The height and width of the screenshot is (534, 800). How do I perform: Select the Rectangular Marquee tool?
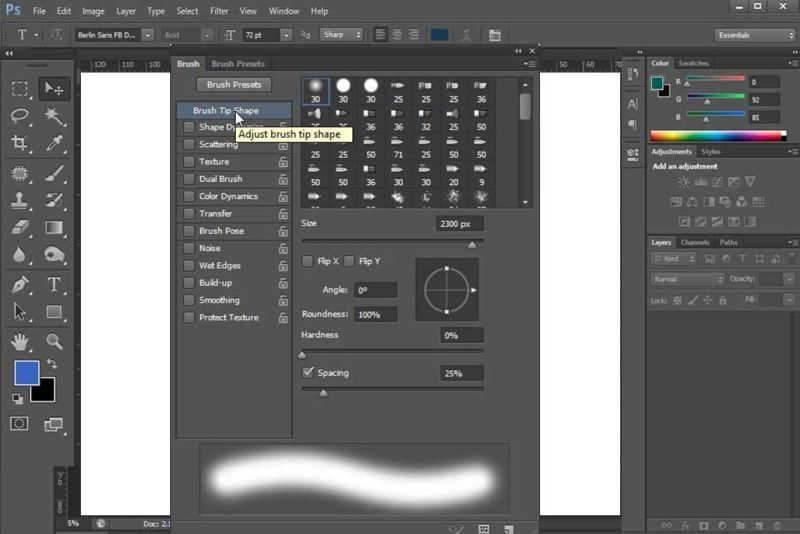(x=19, y=89)
